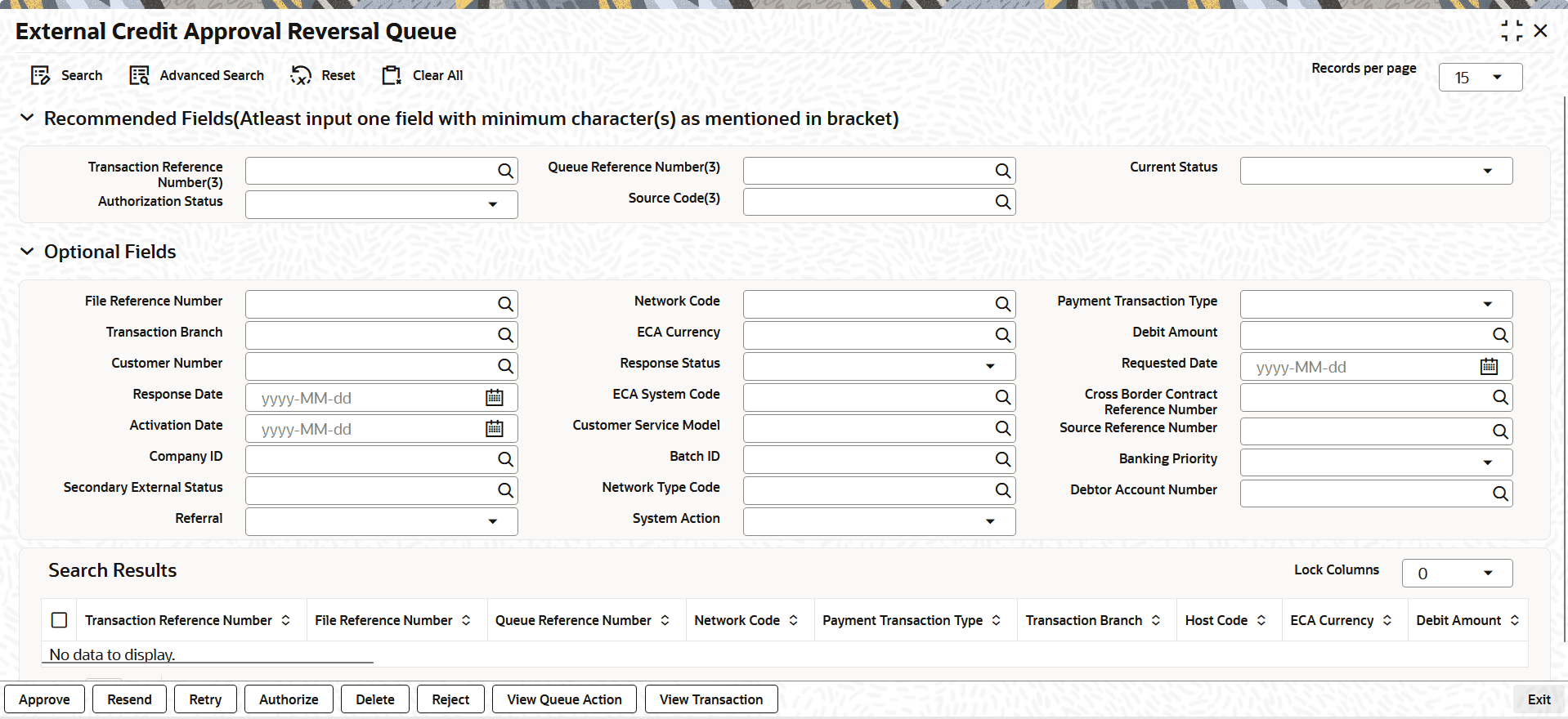
Task: Open calendar picker for Response Date
Action: click(x=495, y=398)
